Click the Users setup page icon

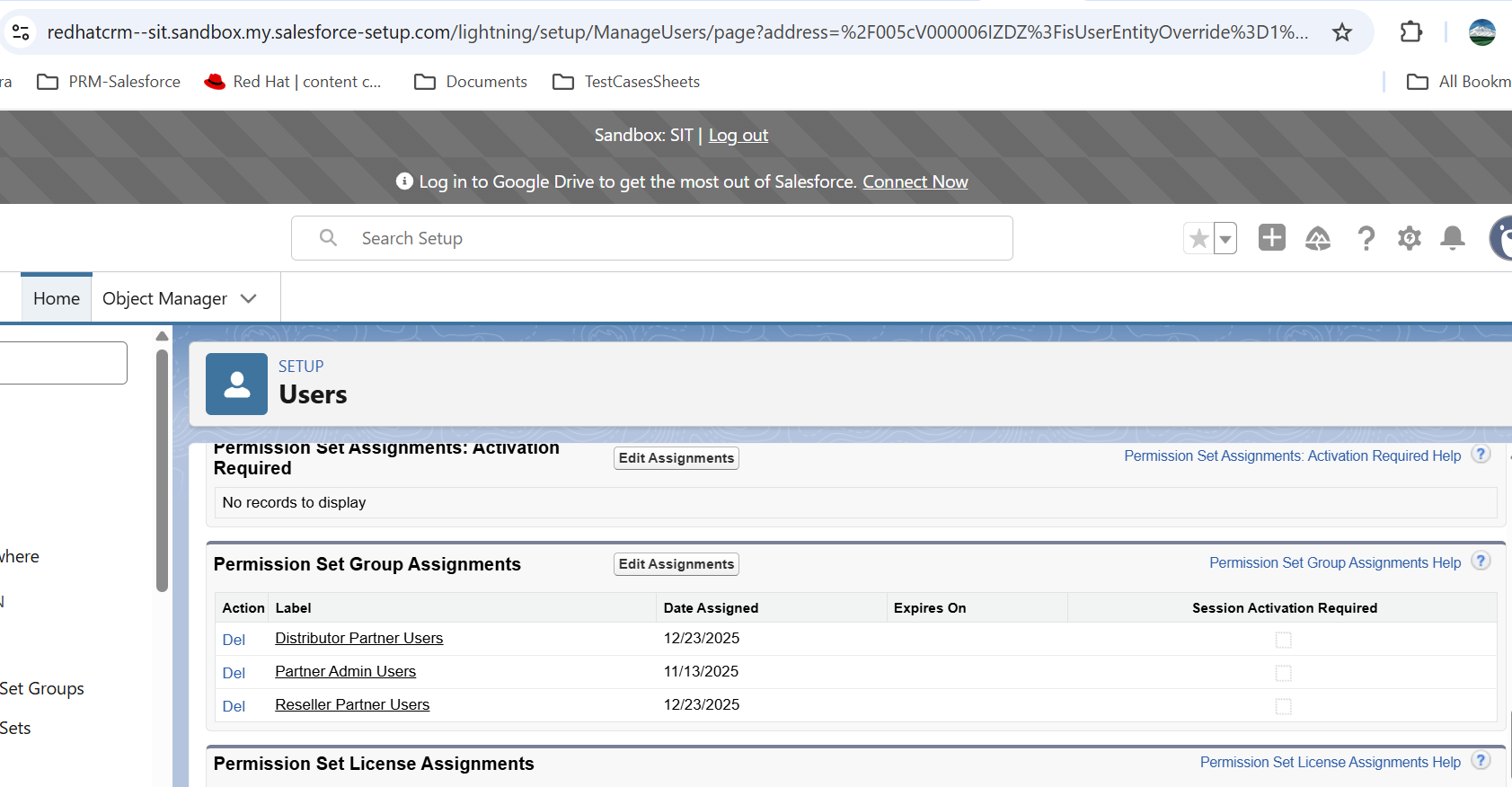(236, 384)
